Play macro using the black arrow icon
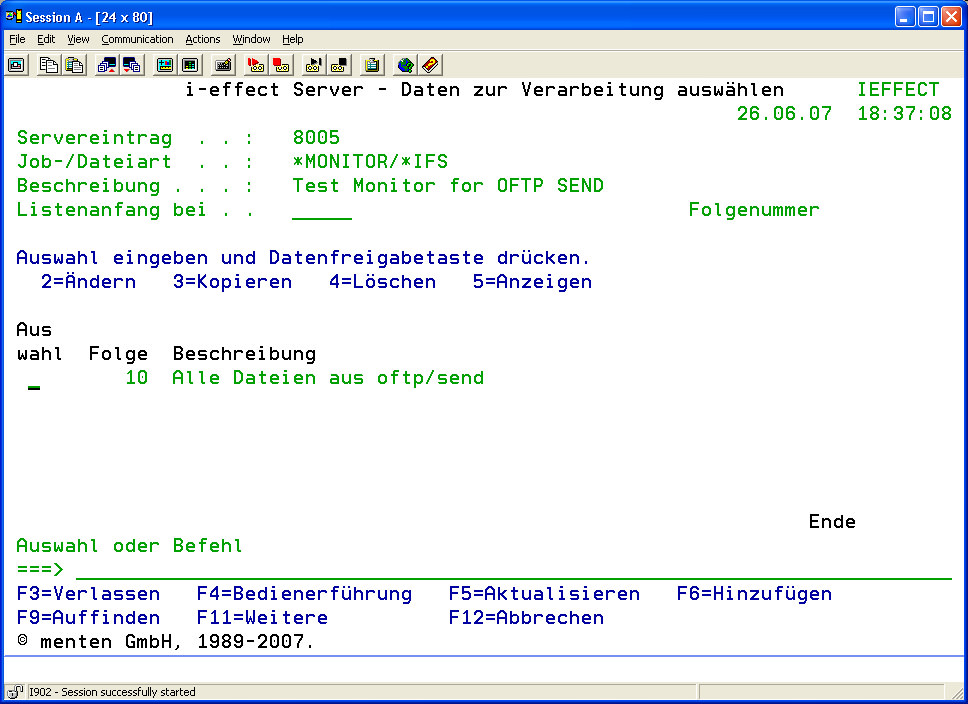This screenshot has height=704, width=968. (314, 65)
